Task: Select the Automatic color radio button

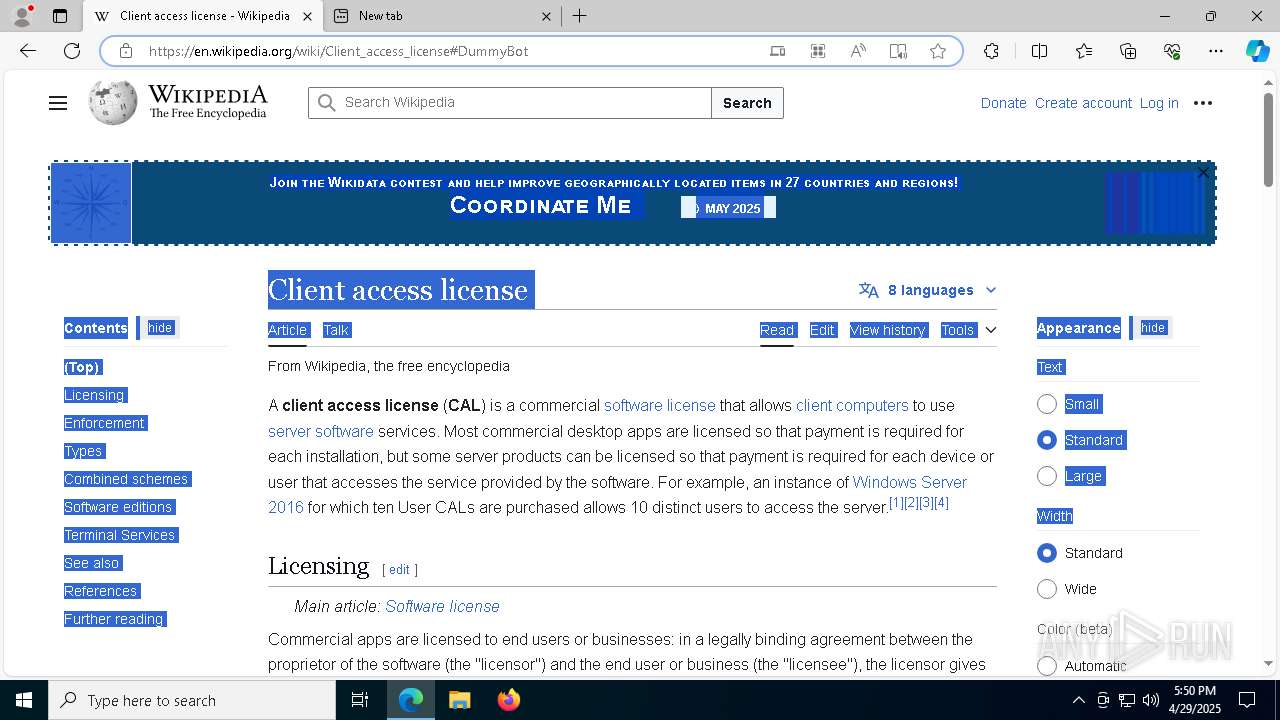Action: [x=1047, y=665]
